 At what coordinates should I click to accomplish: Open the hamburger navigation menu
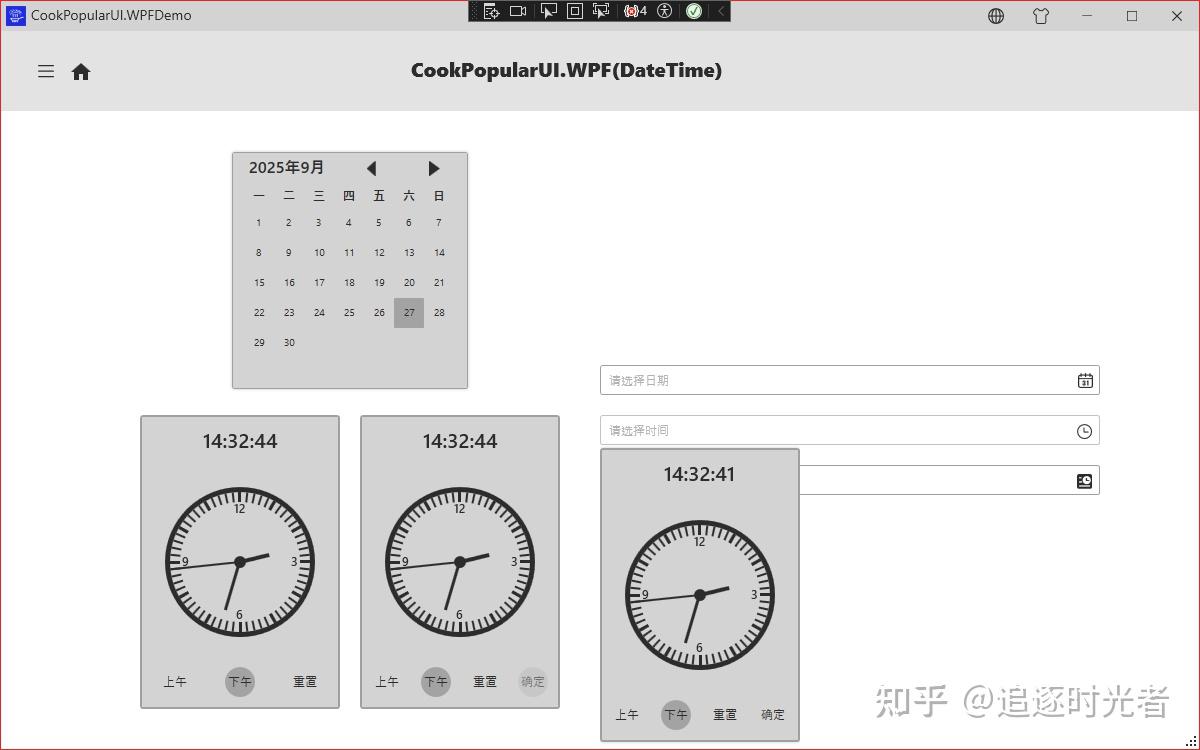click(45, 71)
